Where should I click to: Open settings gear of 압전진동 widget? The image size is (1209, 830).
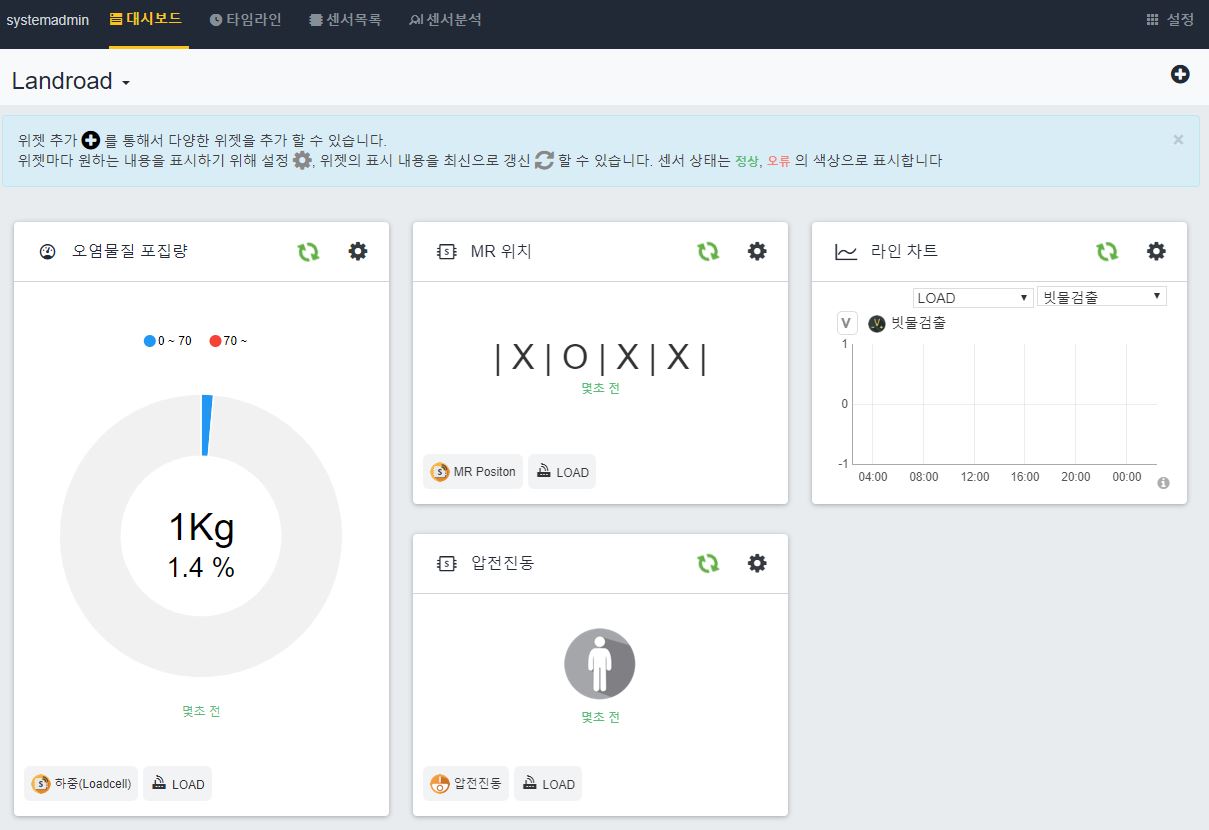(x=757, y=564)
